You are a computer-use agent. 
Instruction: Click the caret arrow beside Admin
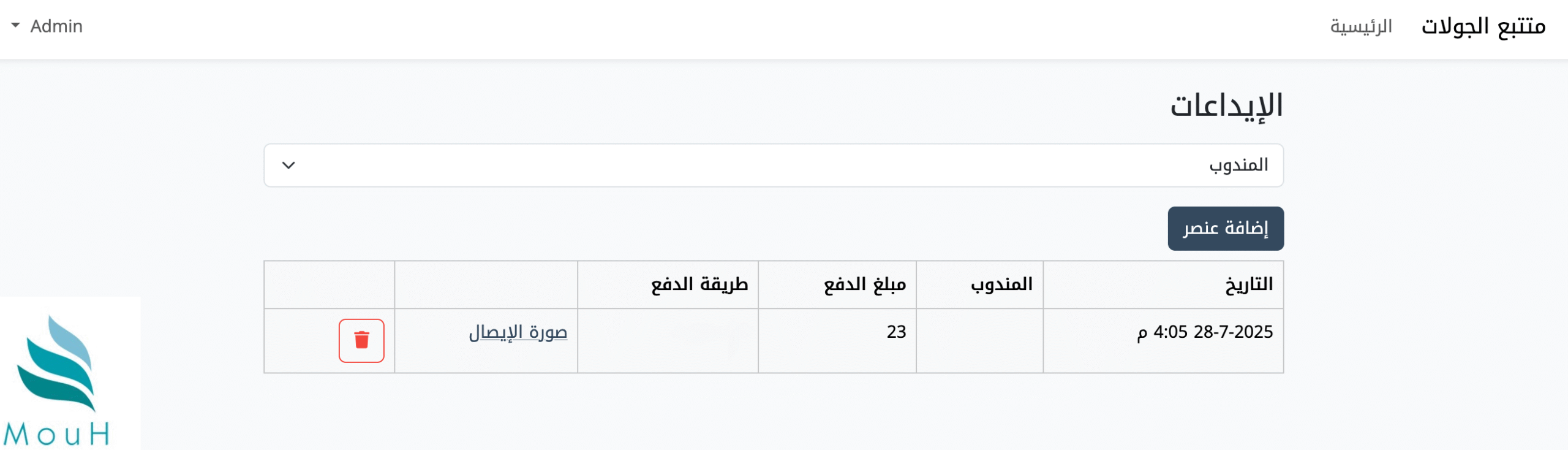(15, 26)
